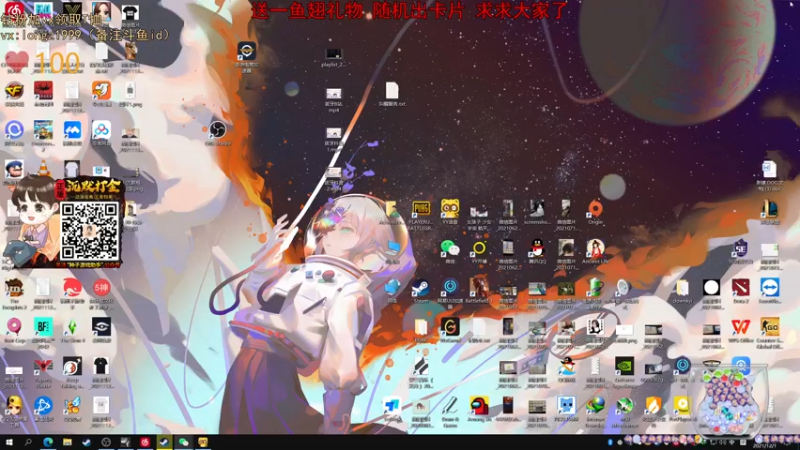Screen dimensions: 800x450
Task: Open the yellow PotPlayer shortcut
Action: 682,406
